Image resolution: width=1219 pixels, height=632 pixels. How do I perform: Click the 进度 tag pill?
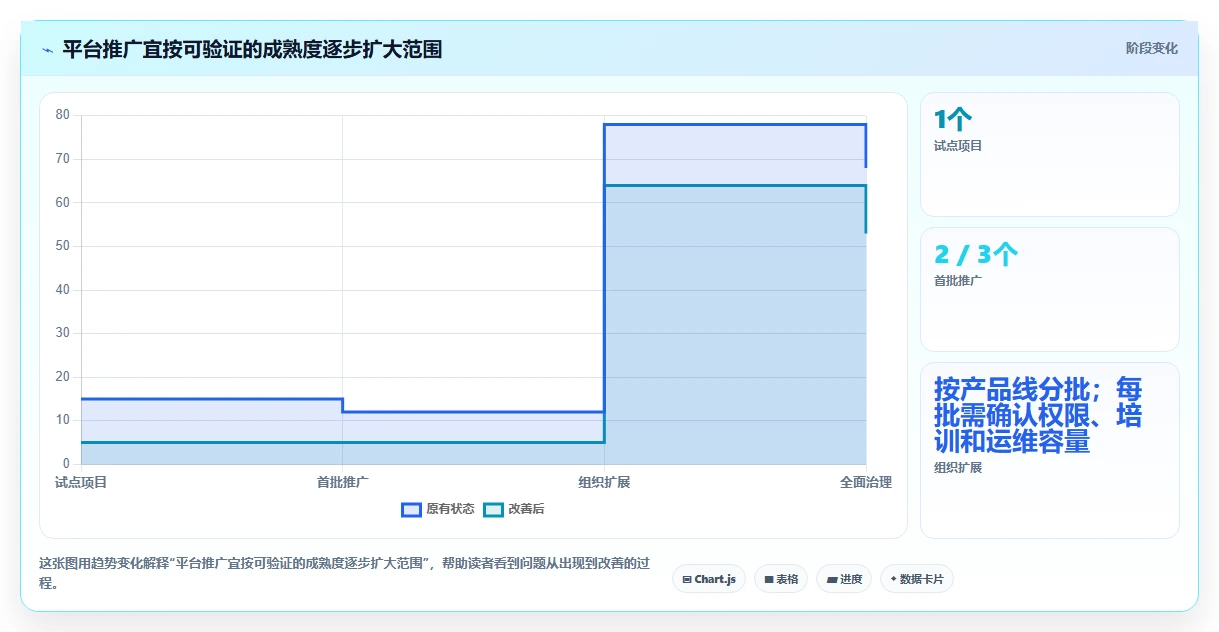tap(844, 579)
